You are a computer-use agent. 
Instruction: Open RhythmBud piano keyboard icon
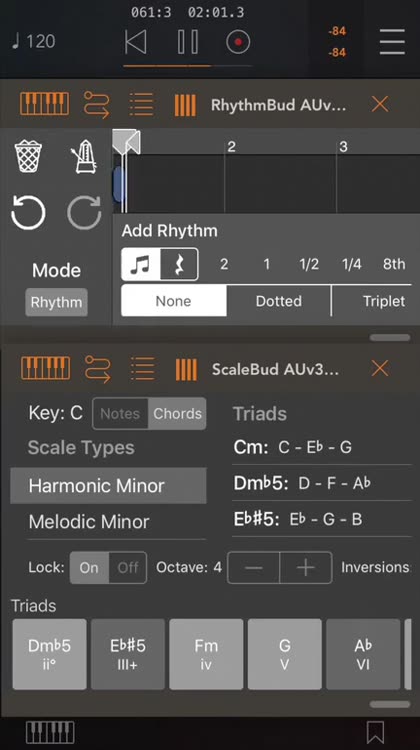pyautogui.click(x=44, y=104)
